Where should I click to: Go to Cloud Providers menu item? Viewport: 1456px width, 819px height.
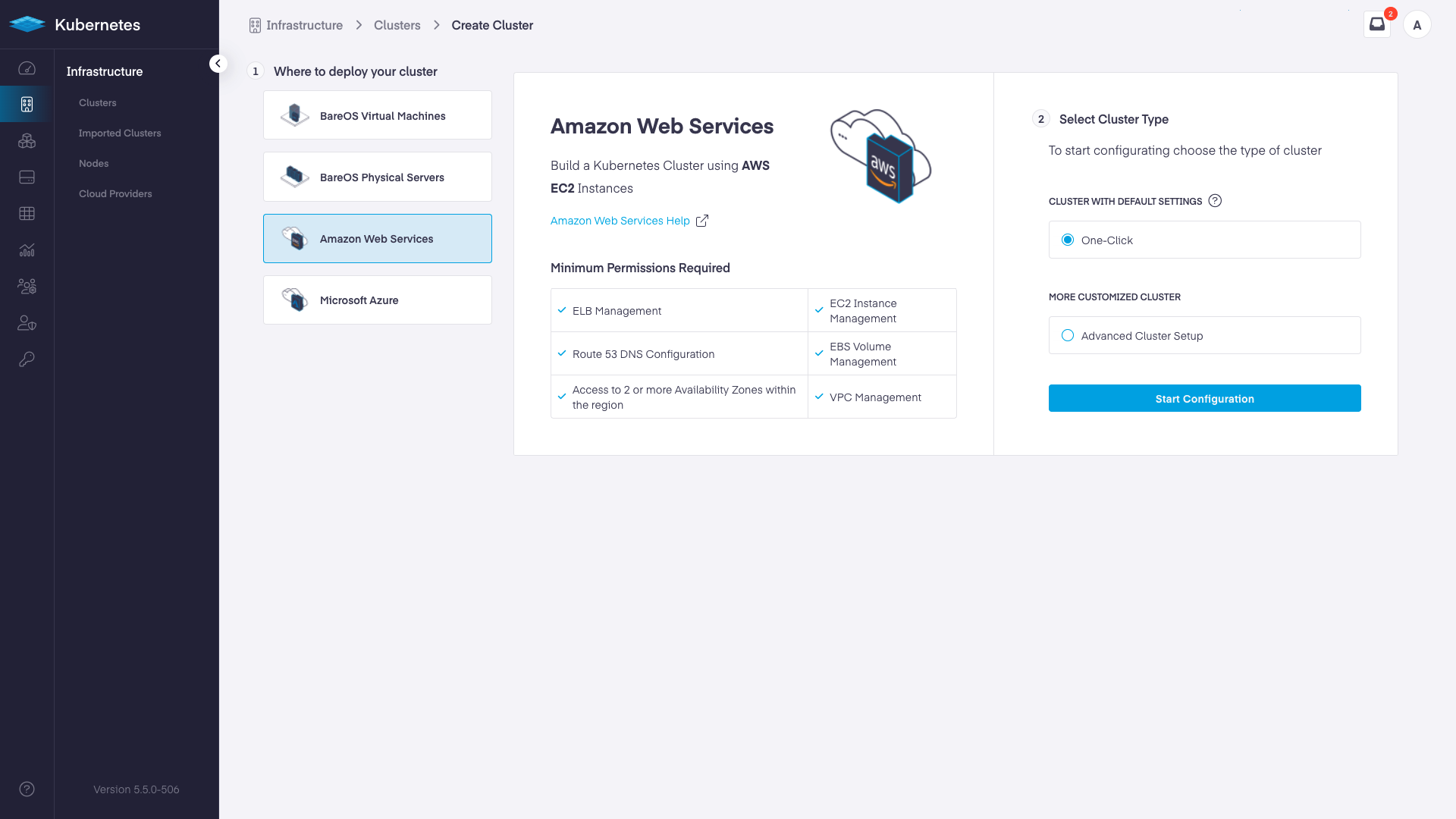[x=115, y=194]
